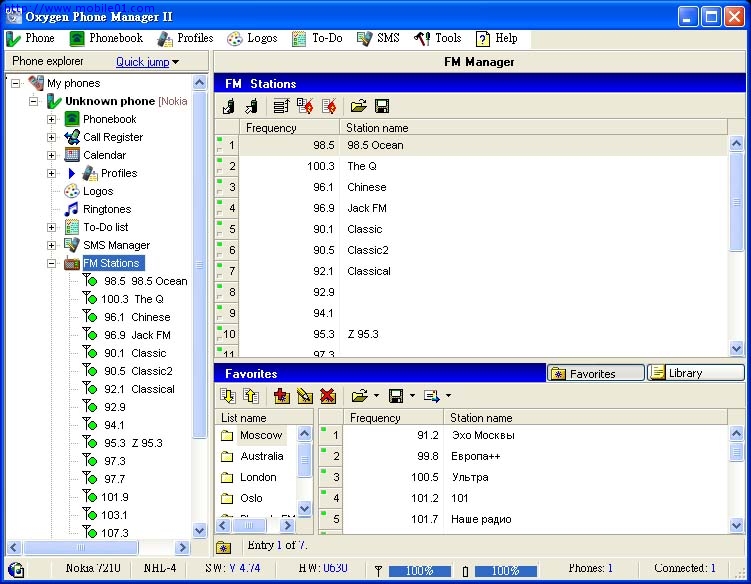Click down arrow of List name scrollbar
The height and width of the screenshot is (584, 751).
304,508
